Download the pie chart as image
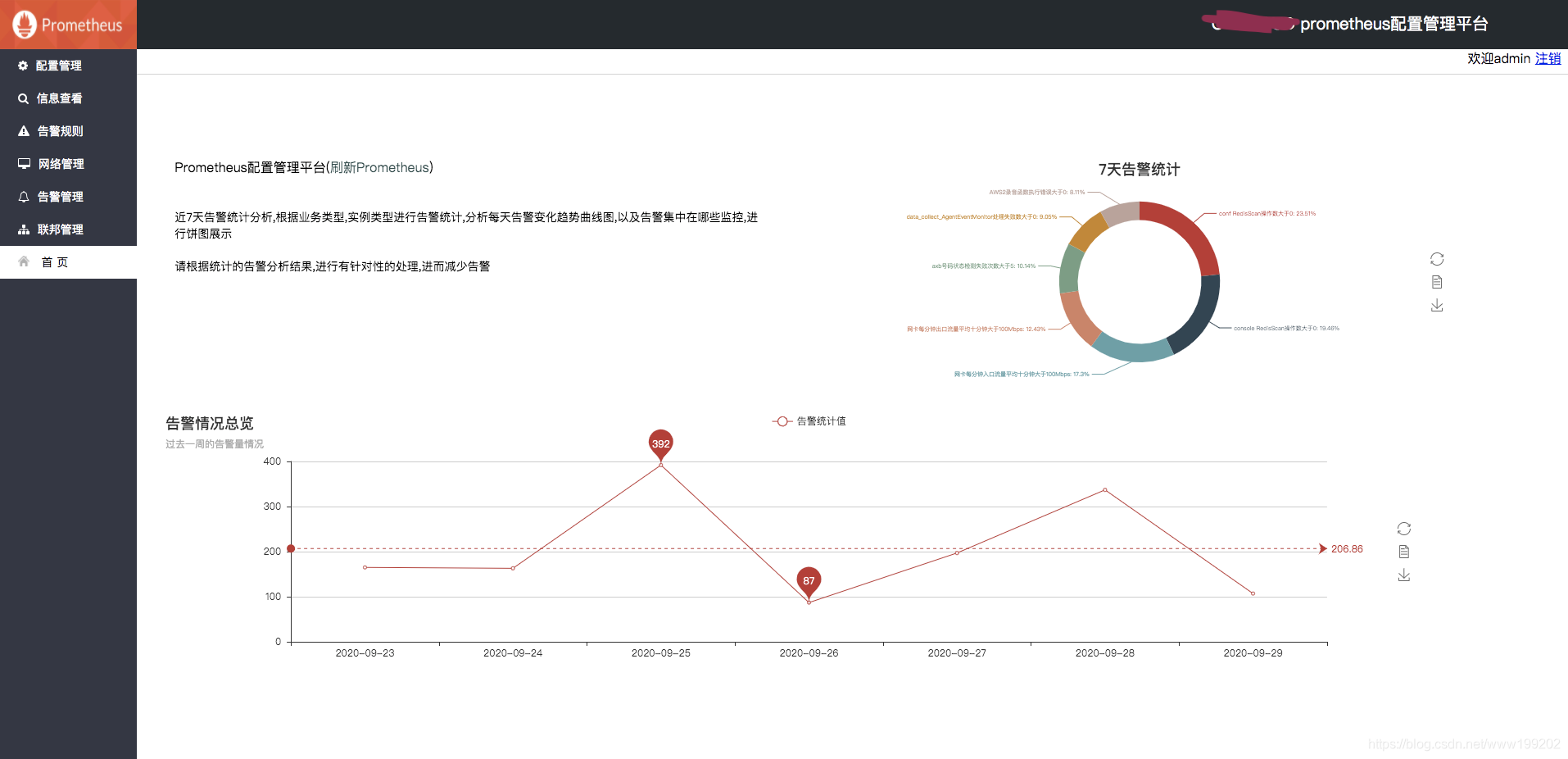This screenshot has height=759, width=1568. pyautogui.click(x=1437, y=305)
